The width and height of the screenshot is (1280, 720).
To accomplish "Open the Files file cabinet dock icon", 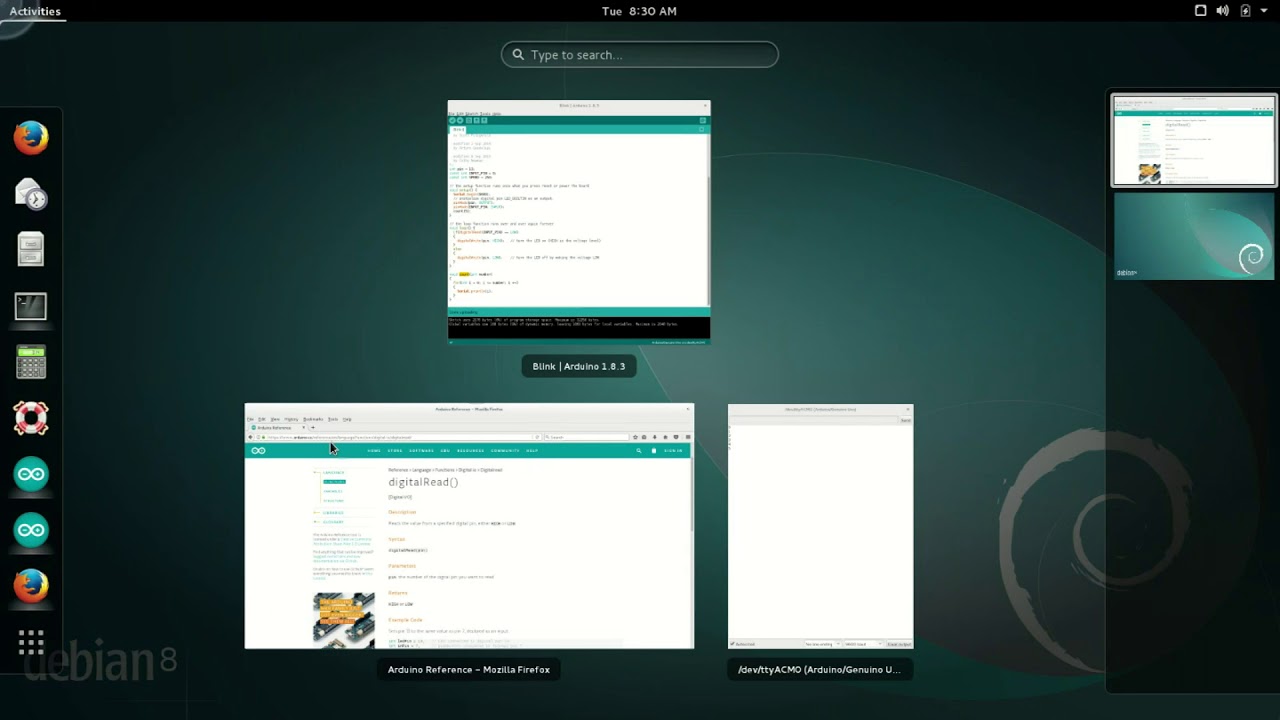I will coord(31,250).
